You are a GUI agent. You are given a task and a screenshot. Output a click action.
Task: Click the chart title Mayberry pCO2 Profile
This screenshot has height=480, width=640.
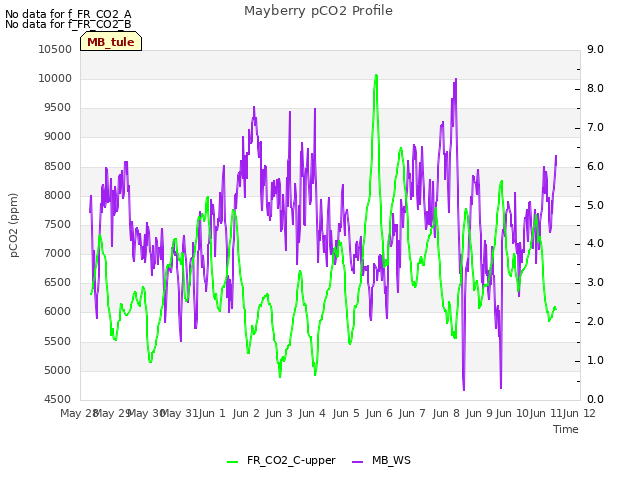point(318,11)
